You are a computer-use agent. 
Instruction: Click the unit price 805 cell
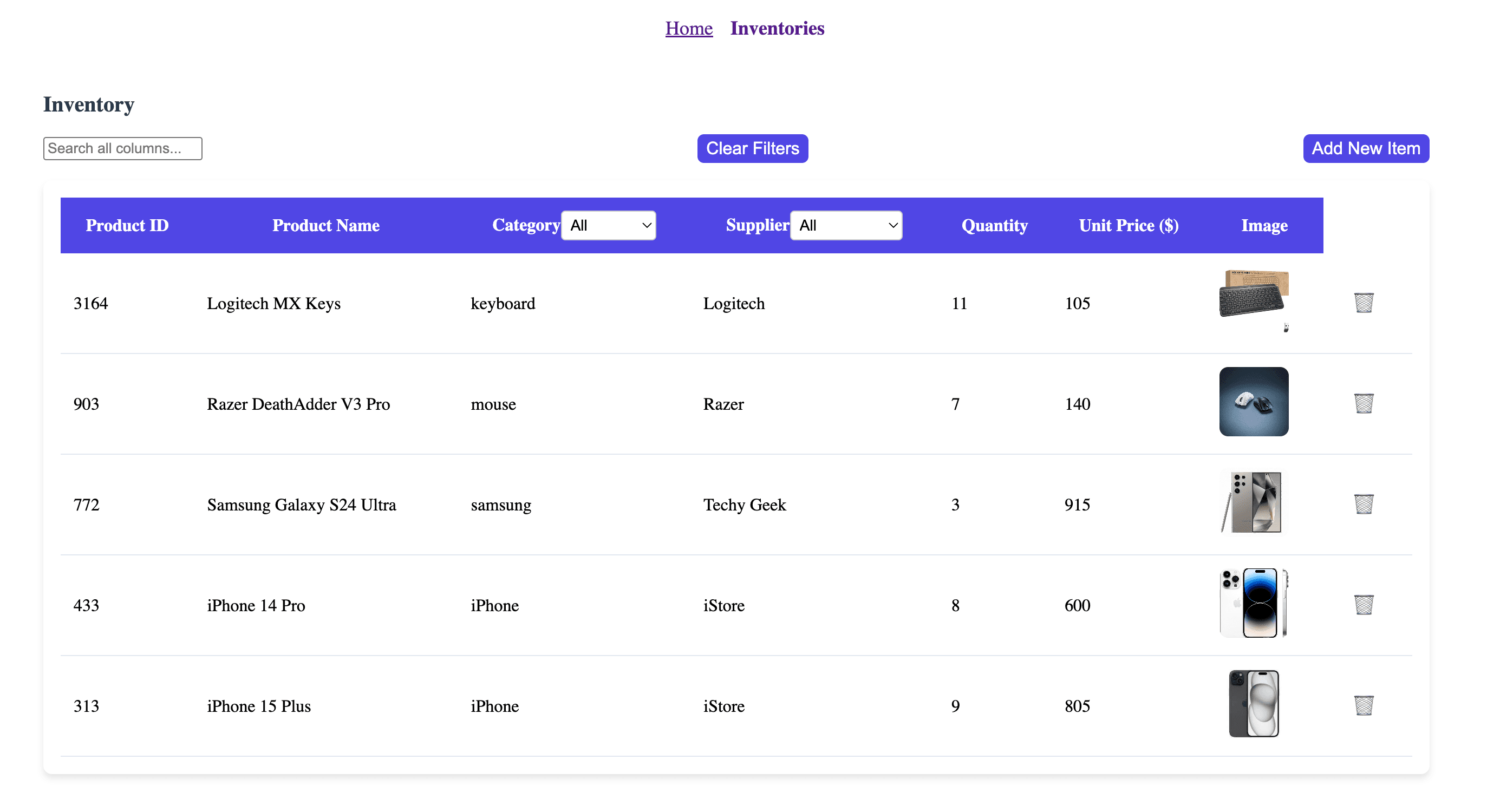point(1077,706)
